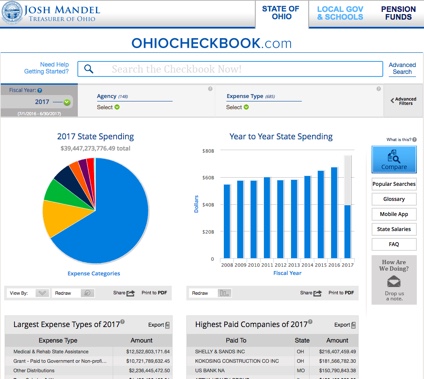Viewport: 424px width, 379px height.
Task: Click amount $12,522,603,171.64
Action: tap(148, 352)
